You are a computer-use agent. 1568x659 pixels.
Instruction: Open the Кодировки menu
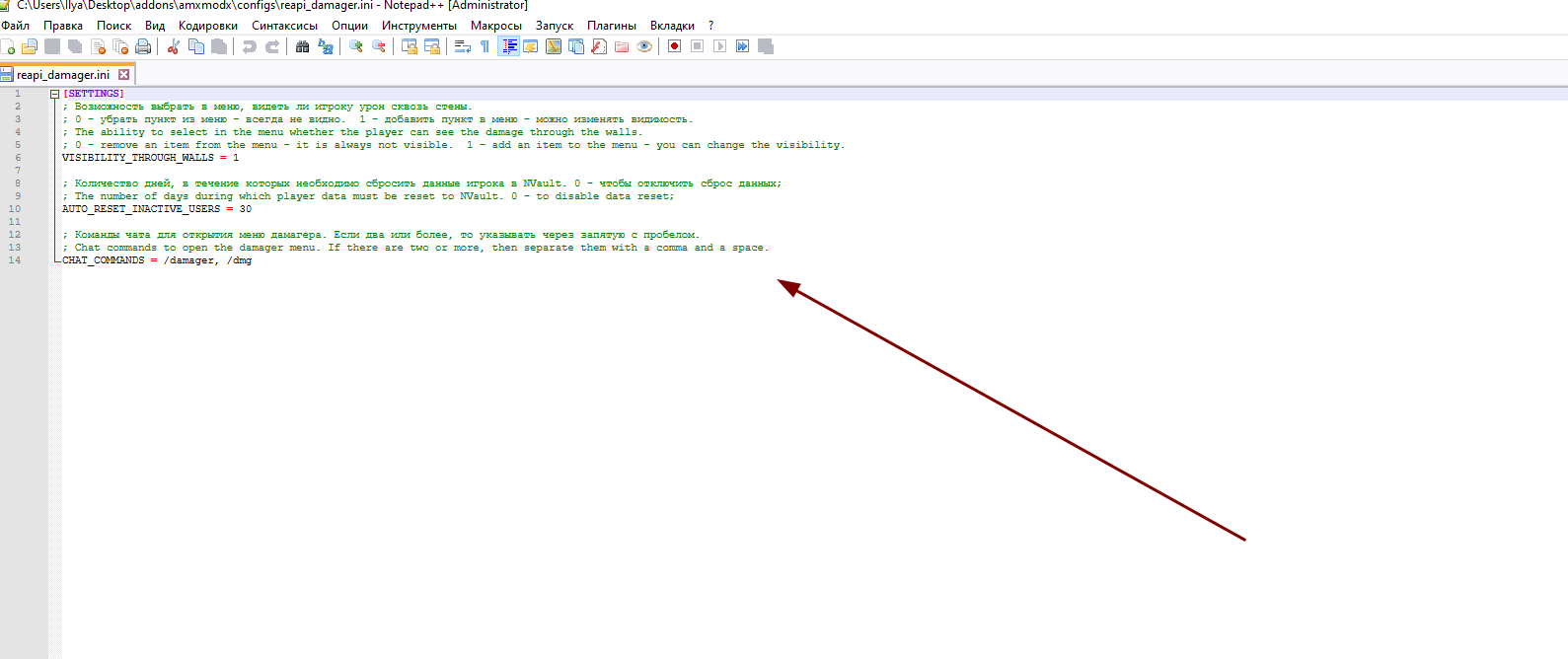(207, 26)
